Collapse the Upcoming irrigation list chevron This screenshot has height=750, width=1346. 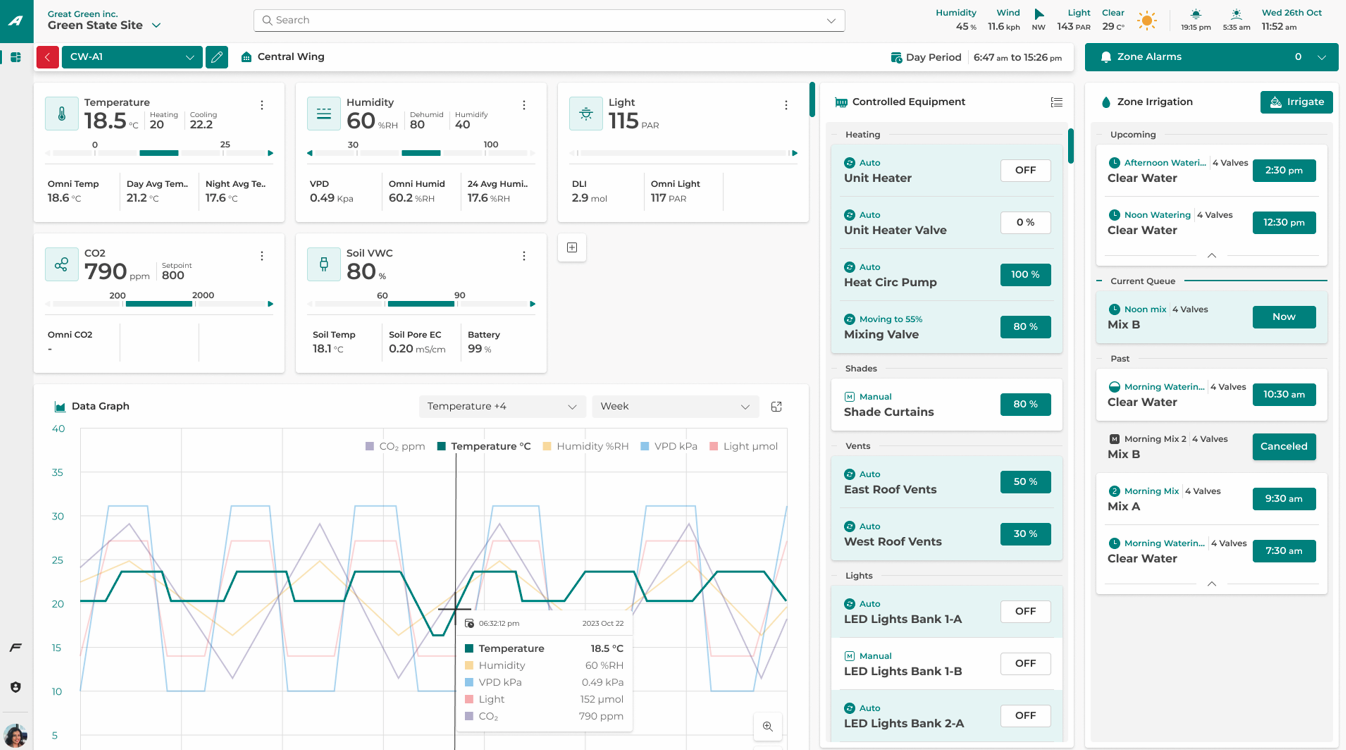(x=1211, y=256)
